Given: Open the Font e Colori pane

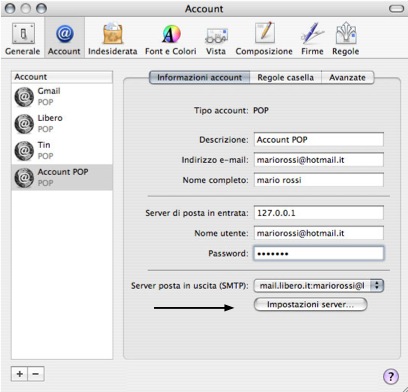Looking at the screenshot, I should point(171,39).
